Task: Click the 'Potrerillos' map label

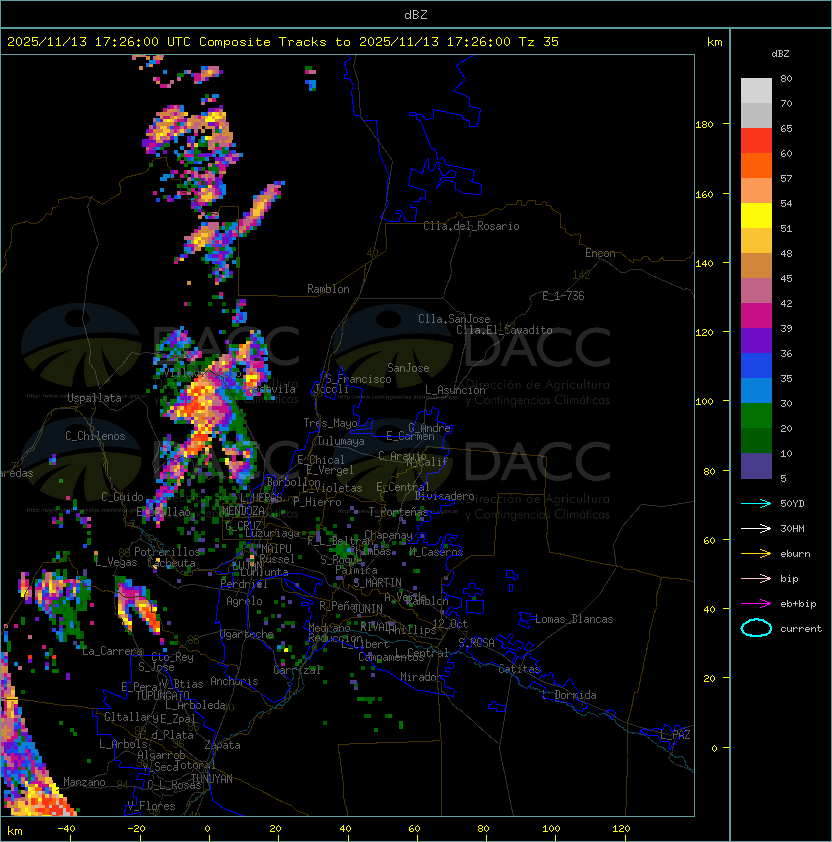Action: click(x=167, y=552)
